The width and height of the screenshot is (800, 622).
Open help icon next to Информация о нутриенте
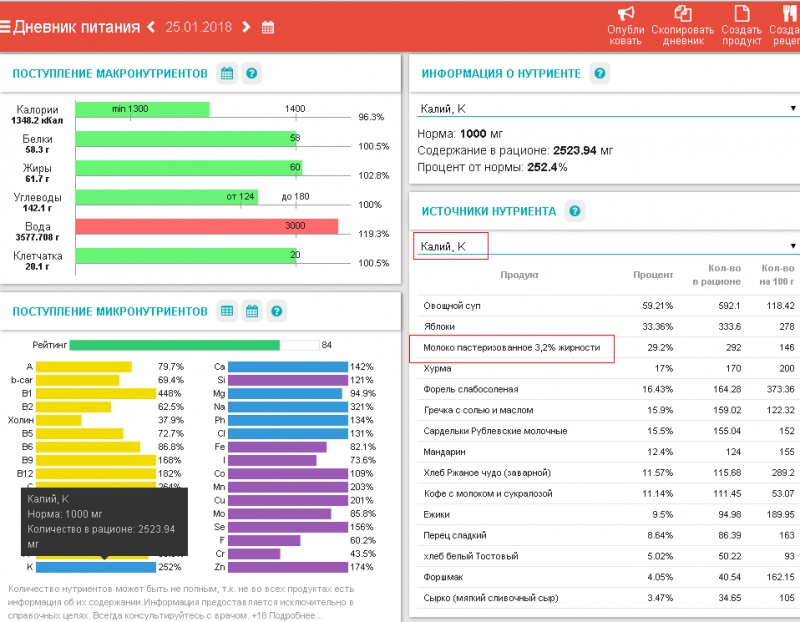599,74
